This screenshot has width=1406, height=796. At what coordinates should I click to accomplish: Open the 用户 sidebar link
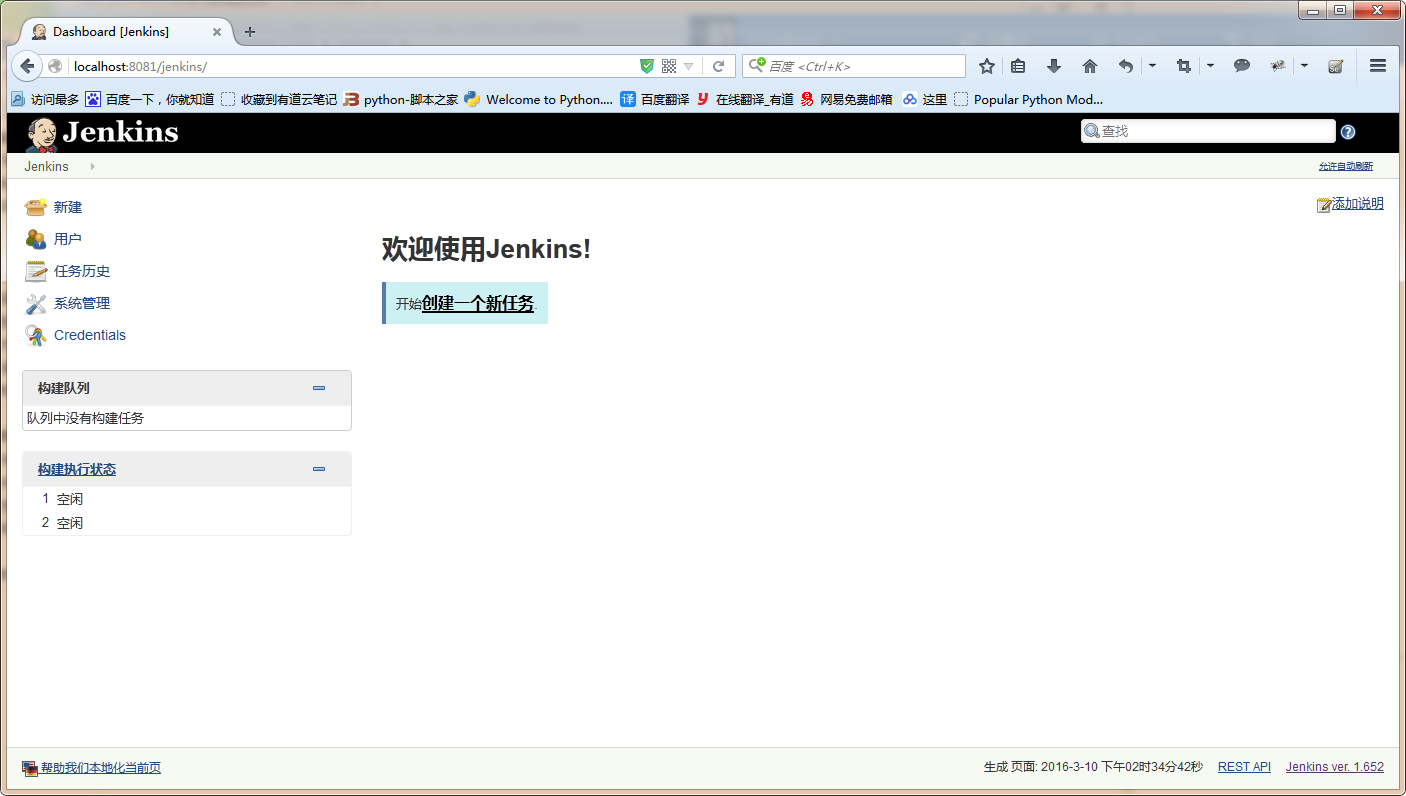(x=68, y=239)
